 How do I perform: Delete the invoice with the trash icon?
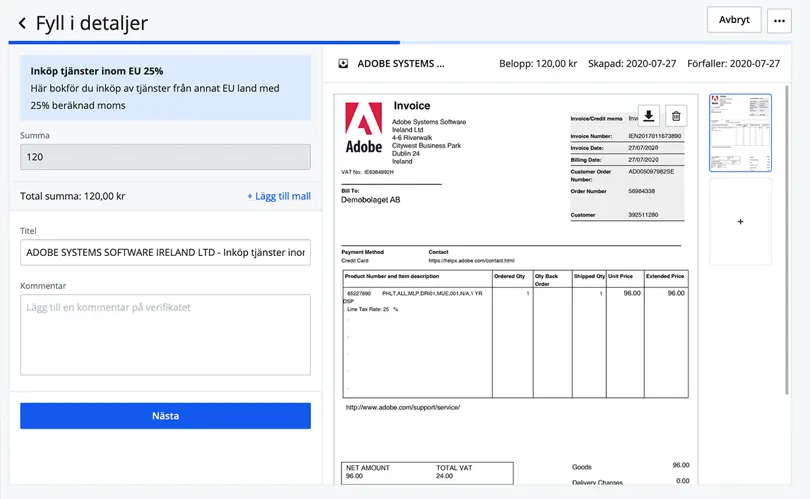[676, 116]
